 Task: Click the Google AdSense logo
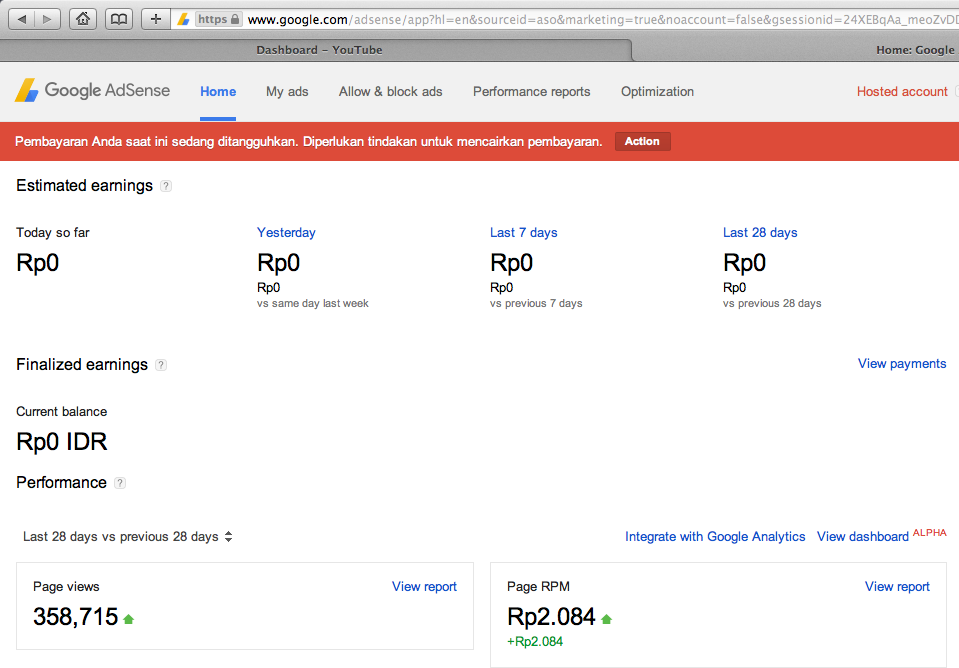click(x=92, y=91)
